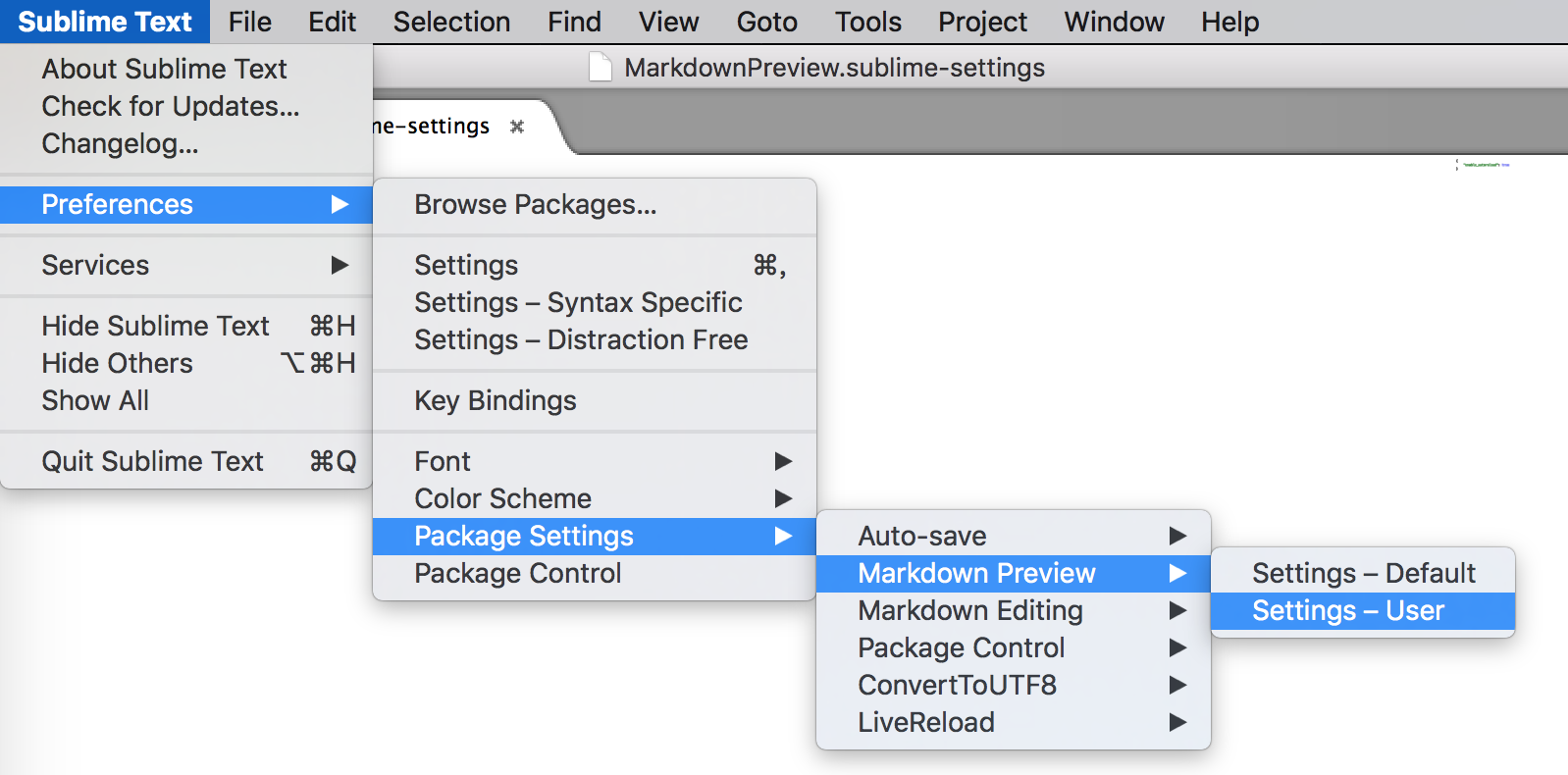Open Settings – Default for Markdown Preview
Viewport: 1568px width, 775px height.
1362,573
